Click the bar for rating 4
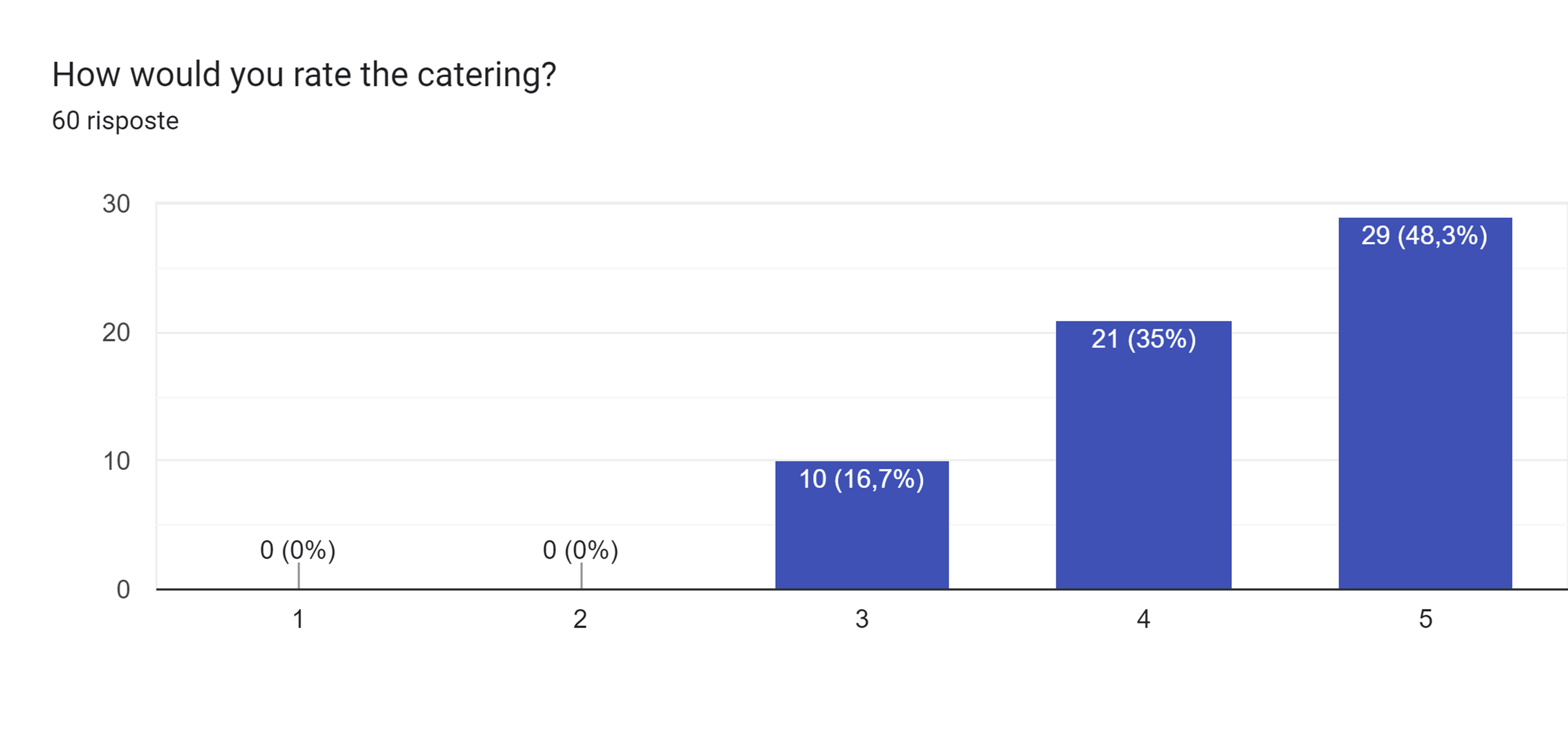 point(1143,455)
